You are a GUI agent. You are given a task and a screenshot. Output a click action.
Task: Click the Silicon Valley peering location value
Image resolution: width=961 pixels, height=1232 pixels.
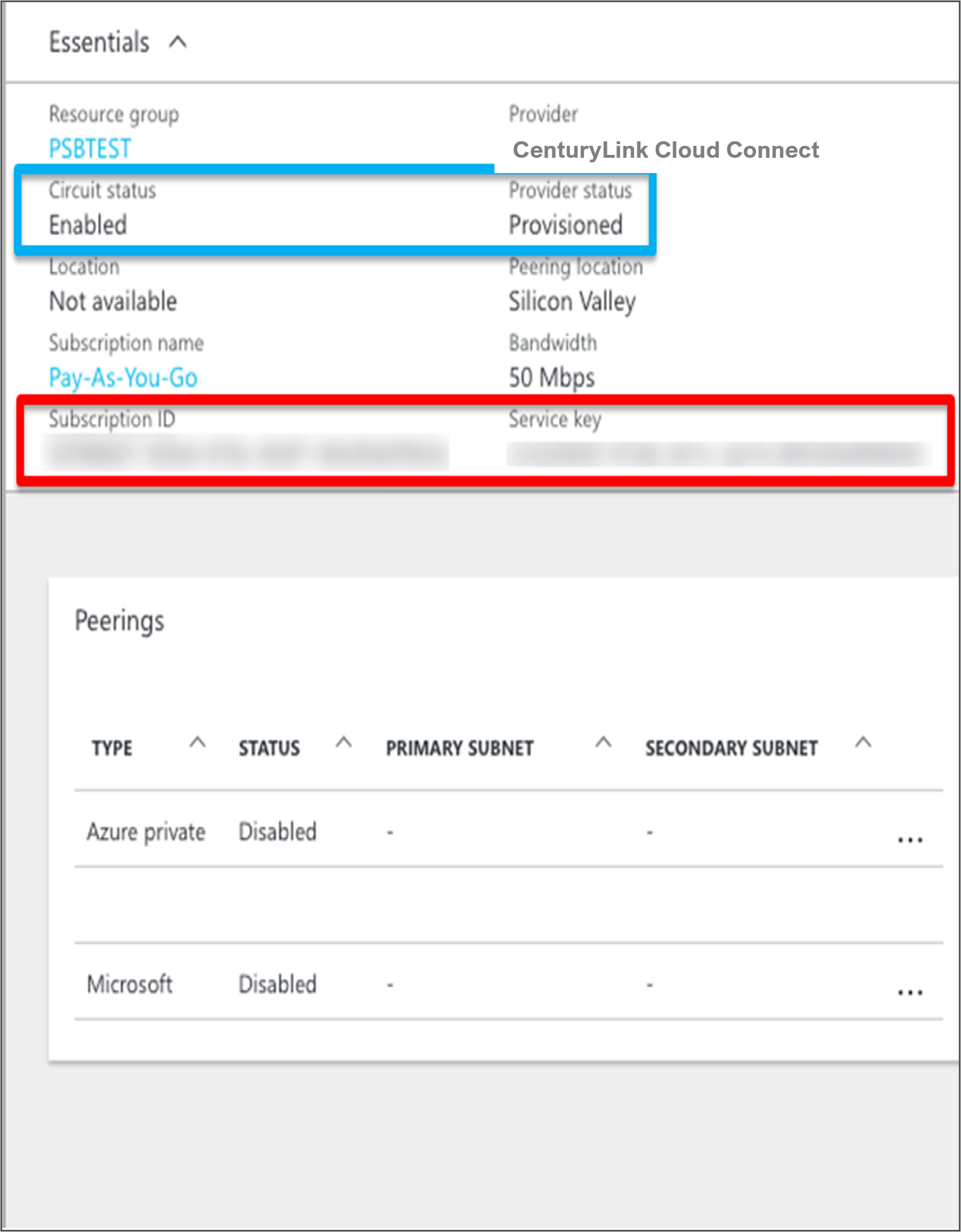pos(572,302)
